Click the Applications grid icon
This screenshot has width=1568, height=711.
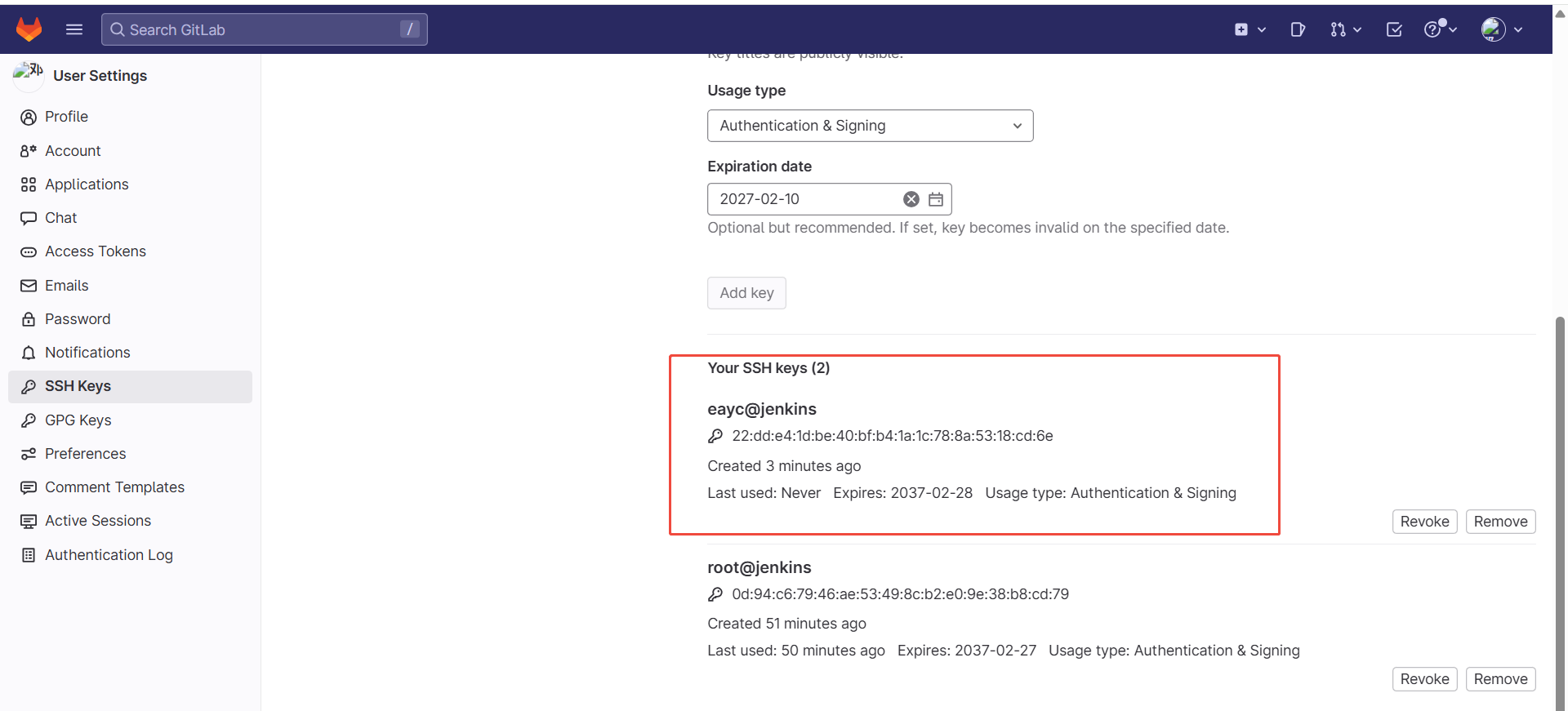click(x=29, y=184)
